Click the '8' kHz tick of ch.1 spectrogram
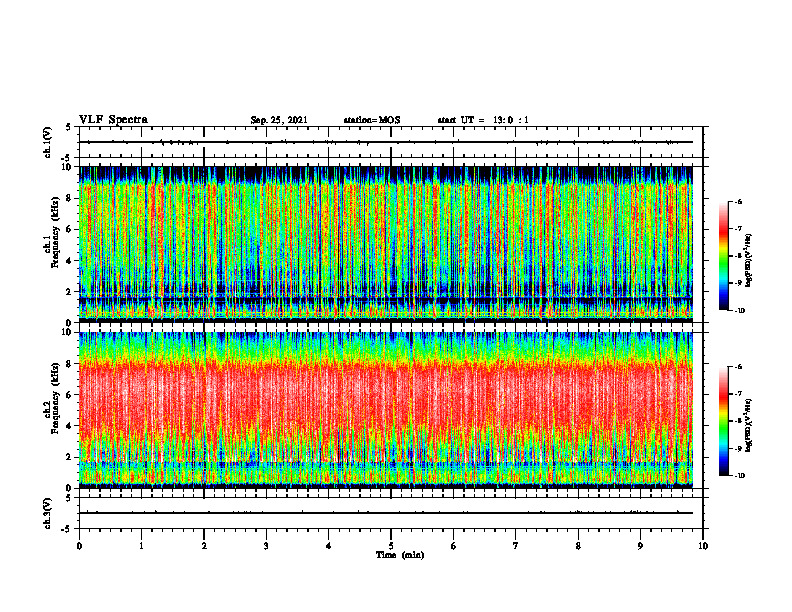This screenshot has width=792, height=612. click(x=70, y=198)
